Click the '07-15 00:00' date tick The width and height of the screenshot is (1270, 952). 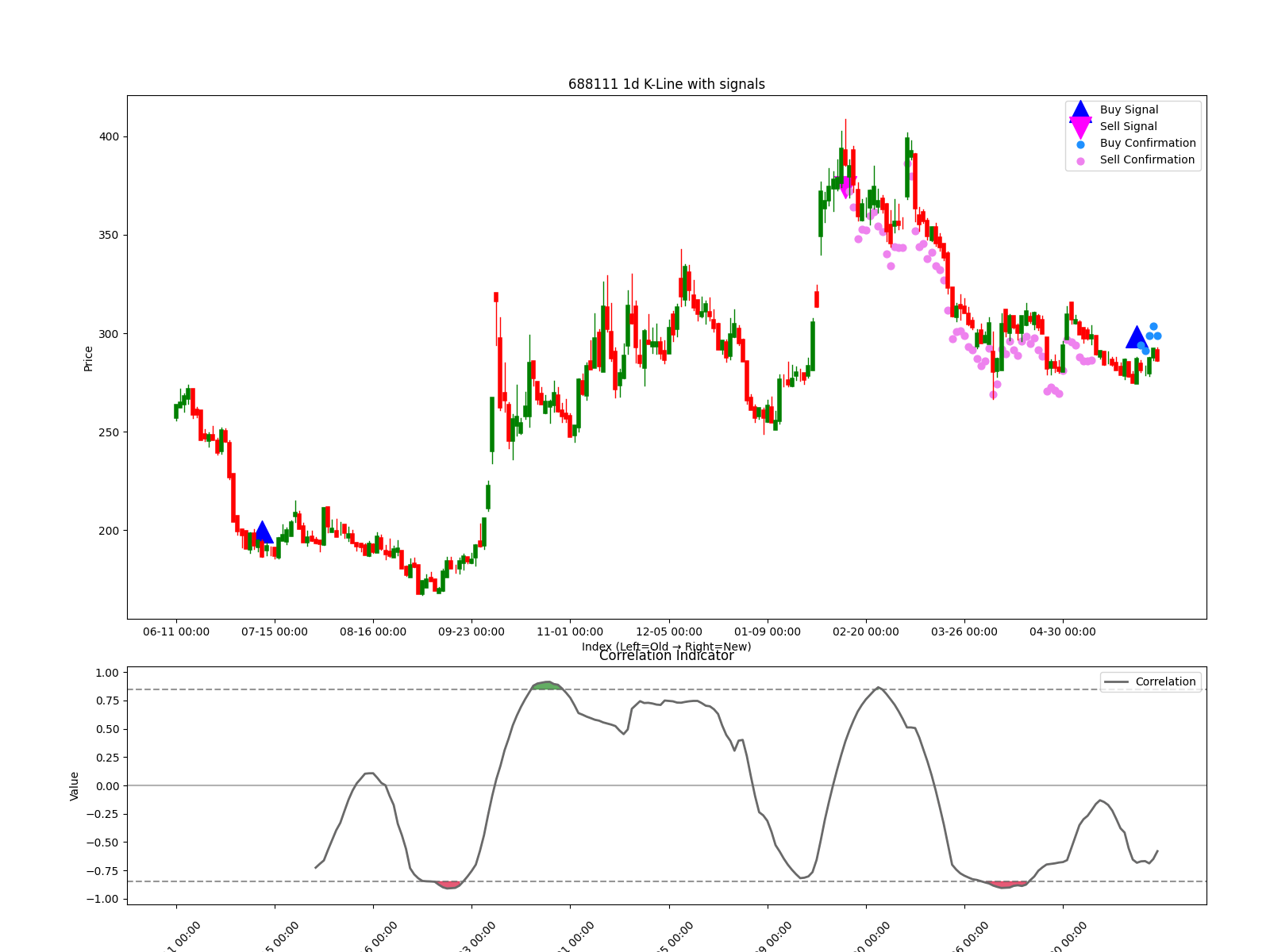pyautogui.click(x=275, y=632)
